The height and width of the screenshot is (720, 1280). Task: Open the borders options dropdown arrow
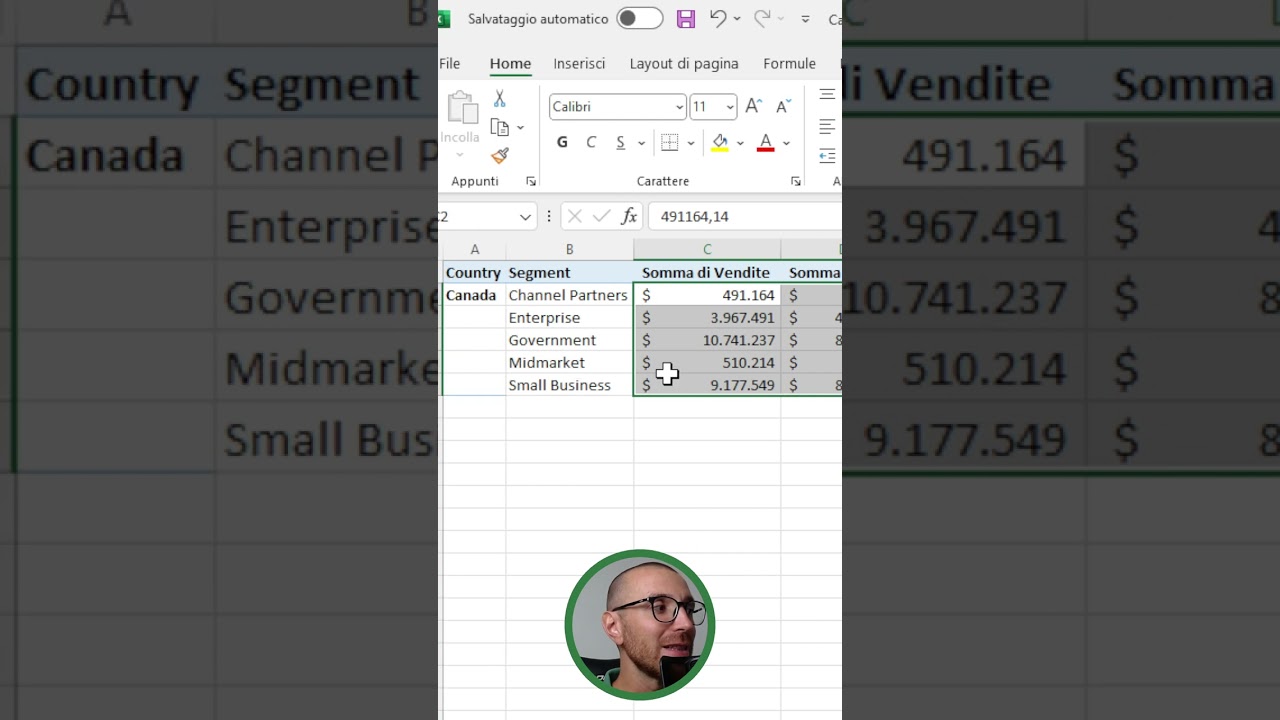pyautogui.click(x=690, y=143)
